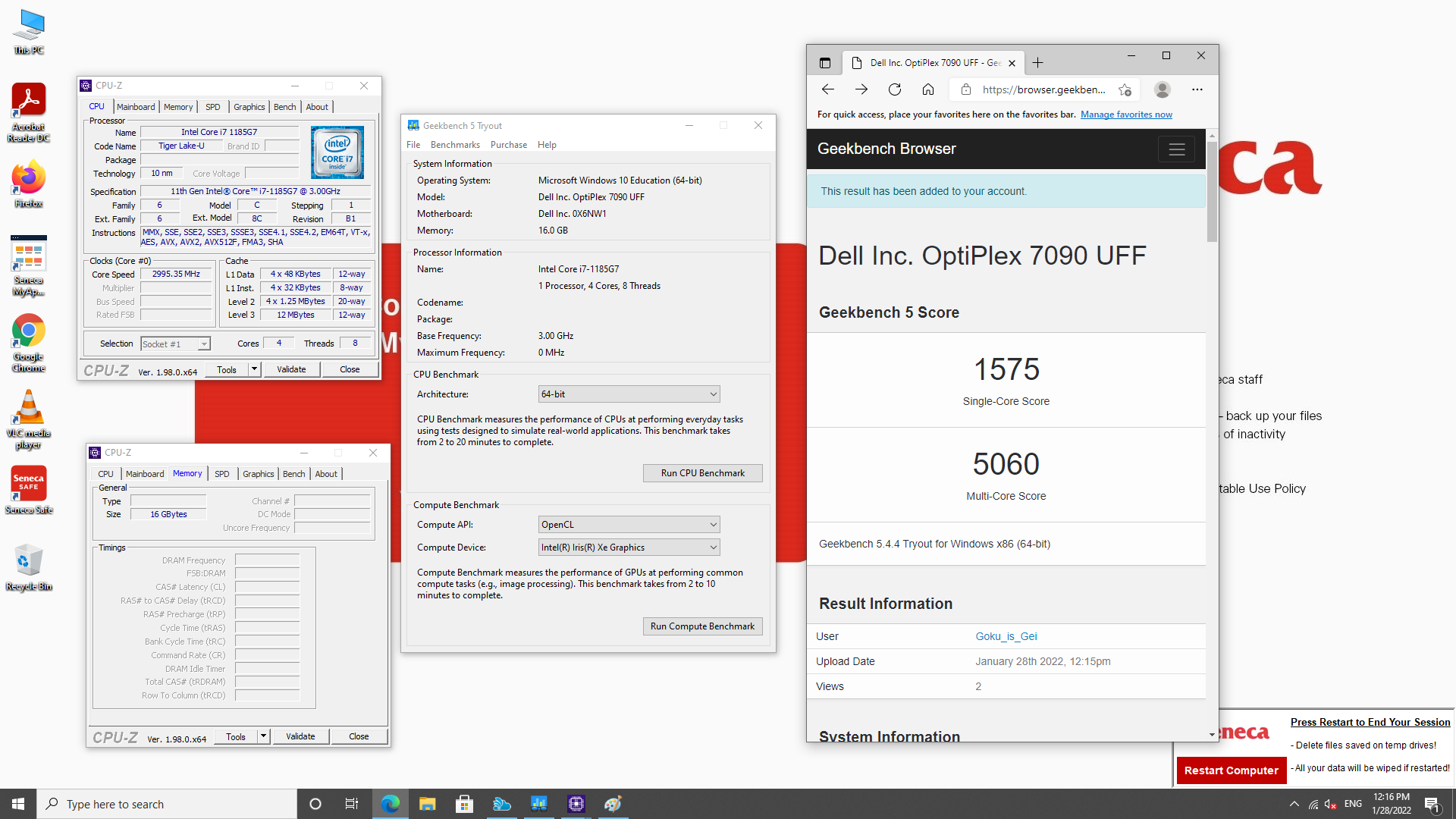1456x819 pixels.
Task: Open network icon in system tray
Action: 1313,804
